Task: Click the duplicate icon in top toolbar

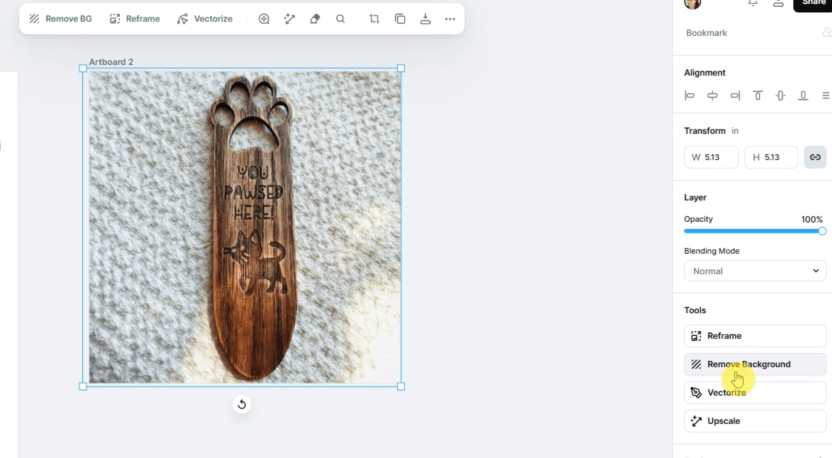Action: point(400,19)
